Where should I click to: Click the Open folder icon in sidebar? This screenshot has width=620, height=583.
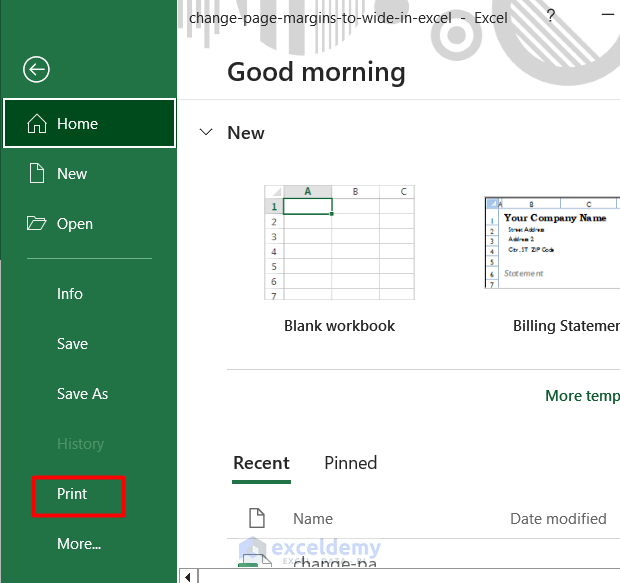[36, 223]
